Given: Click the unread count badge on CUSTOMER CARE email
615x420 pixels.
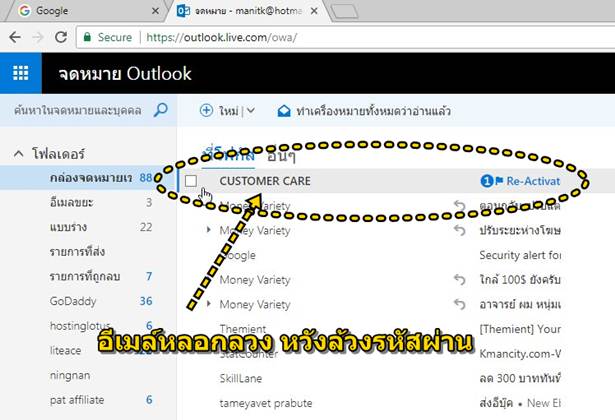Looking at the screenshot, I should (x=487, y=181).
